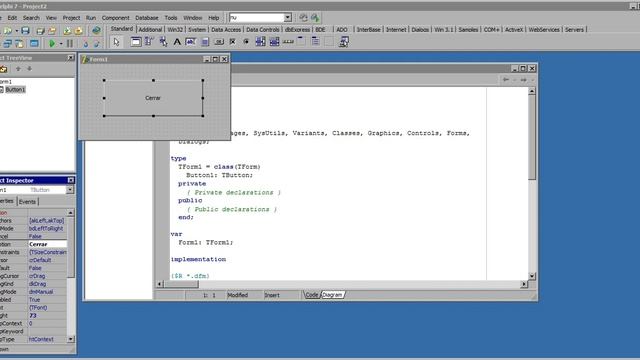Choose the Memo component icon
Screen dimensions: 640x360
tap(205, 42)
